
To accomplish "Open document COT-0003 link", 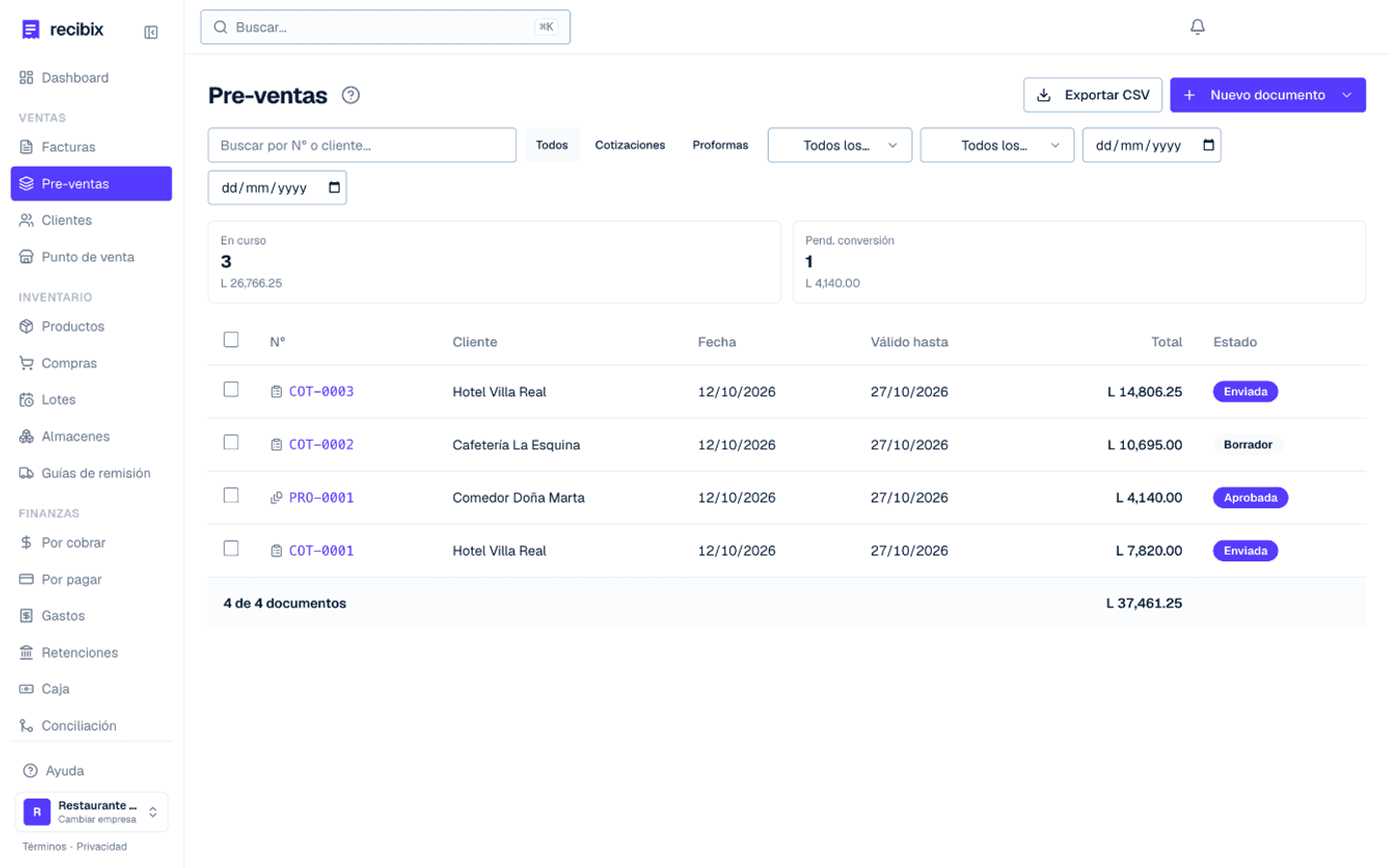I will pos(321,392).
